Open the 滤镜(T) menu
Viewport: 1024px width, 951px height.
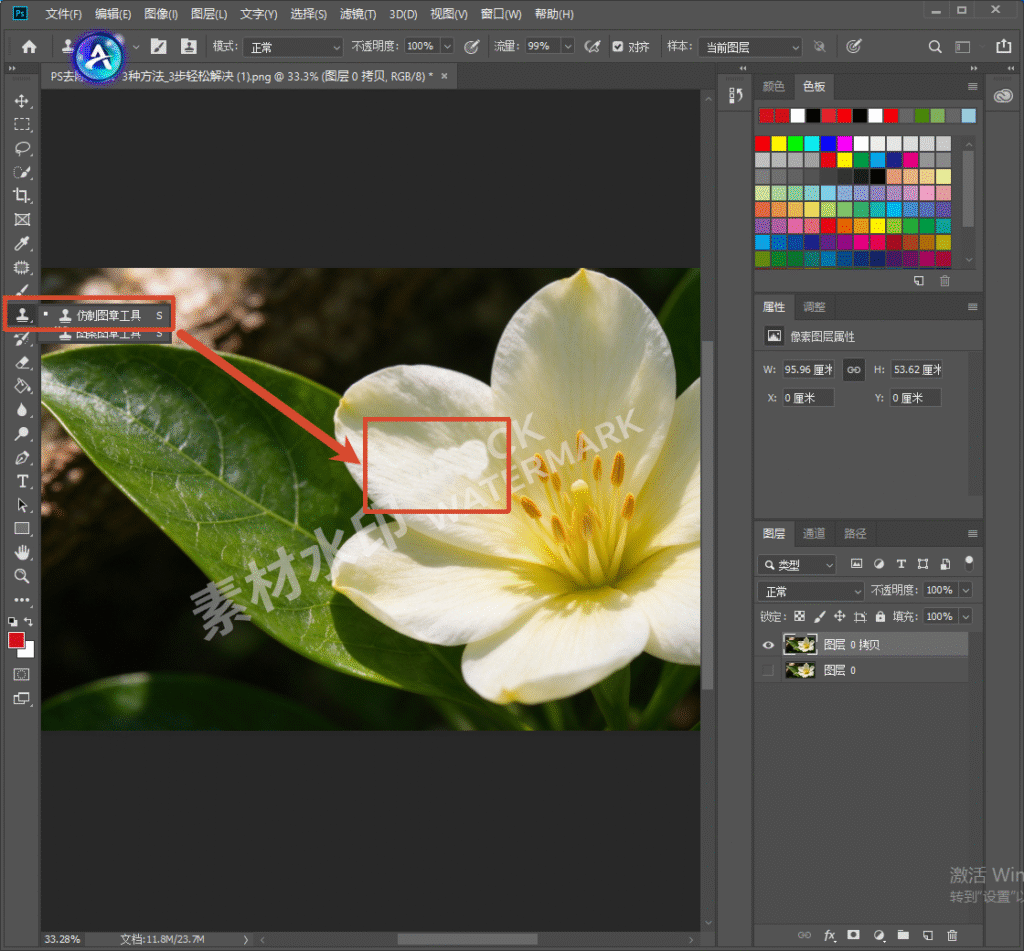358,14
